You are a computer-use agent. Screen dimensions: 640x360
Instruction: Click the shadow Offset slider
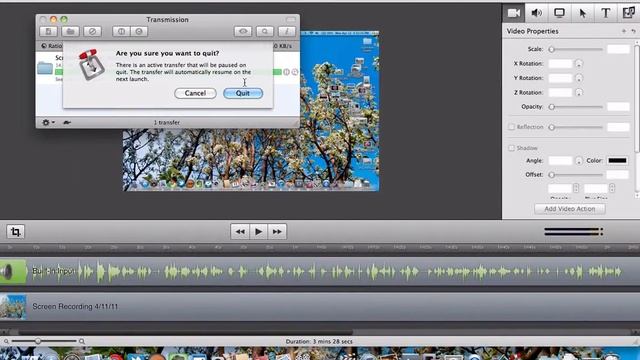pos(576,175)
